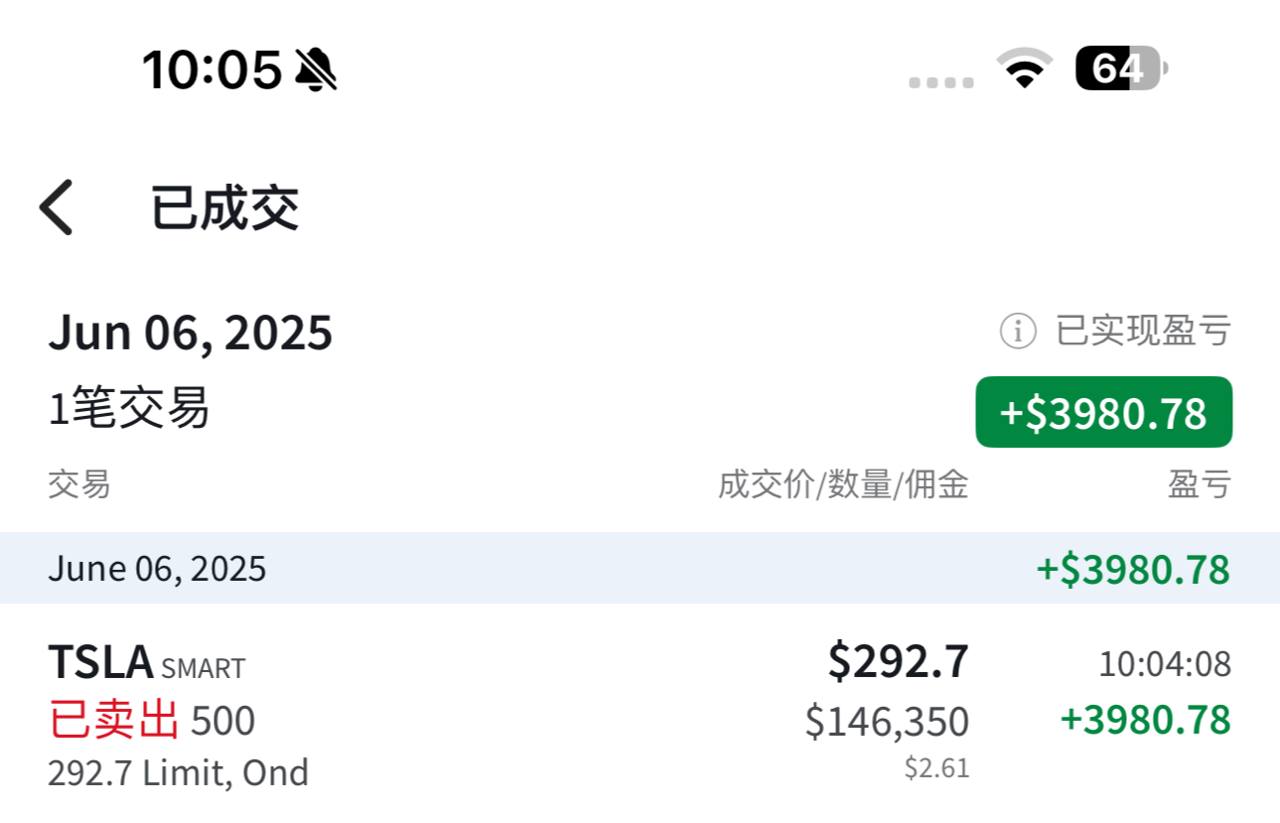Tap the $292.7 fill price
This screenshot has width=1280, height=823.
point(898,661)
